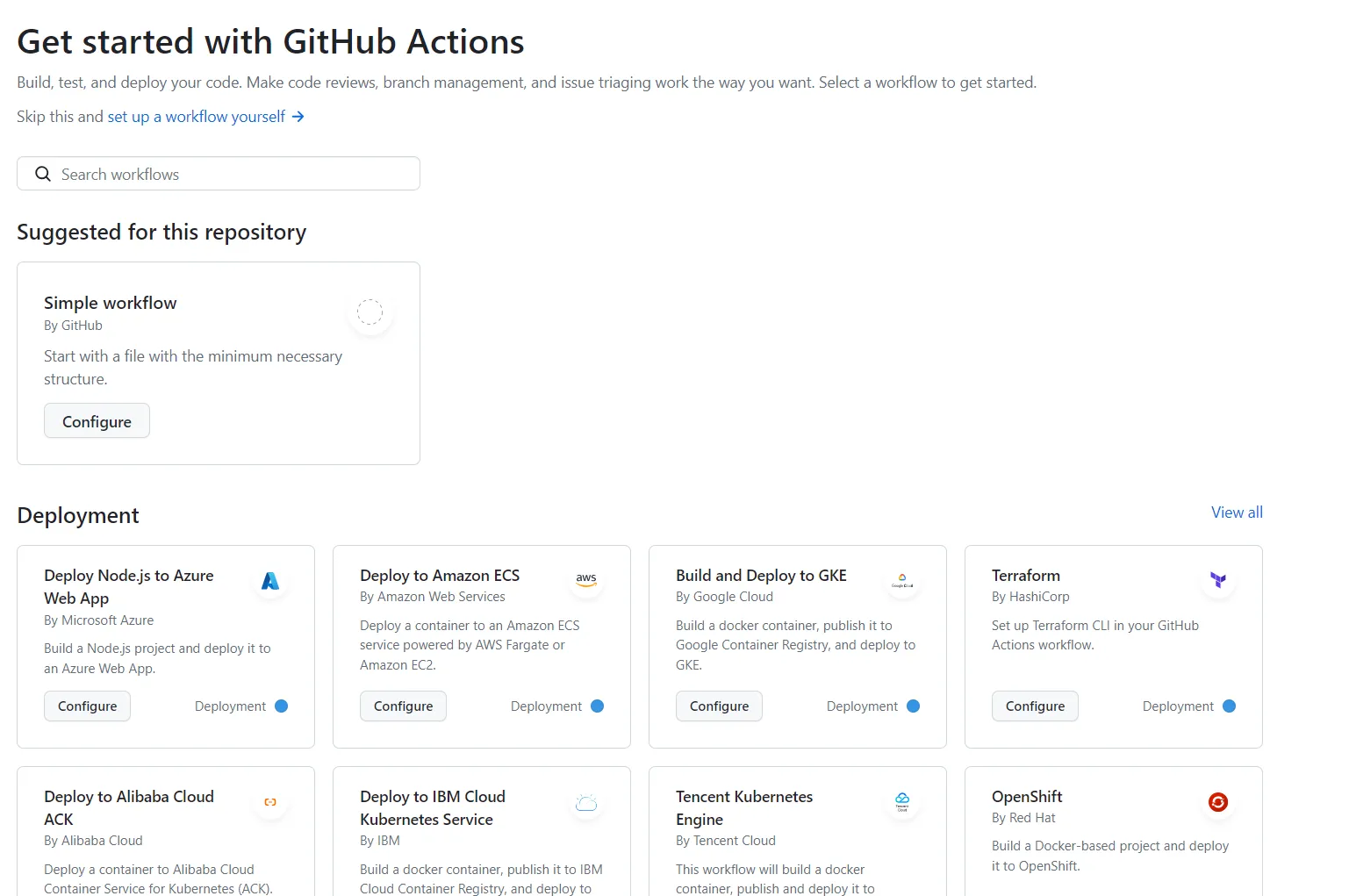This screenshot has height=896, width=1349.
Task: Click the By Microsoft Azure text
Action: pyautogui.click(x=98, y=620)
